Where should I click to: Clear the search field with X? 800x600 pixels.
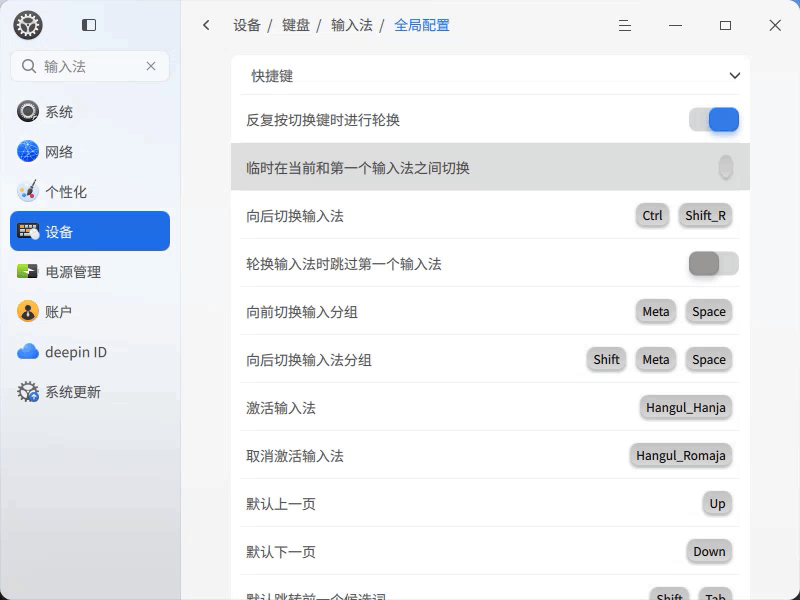click(x=151, y=66)
